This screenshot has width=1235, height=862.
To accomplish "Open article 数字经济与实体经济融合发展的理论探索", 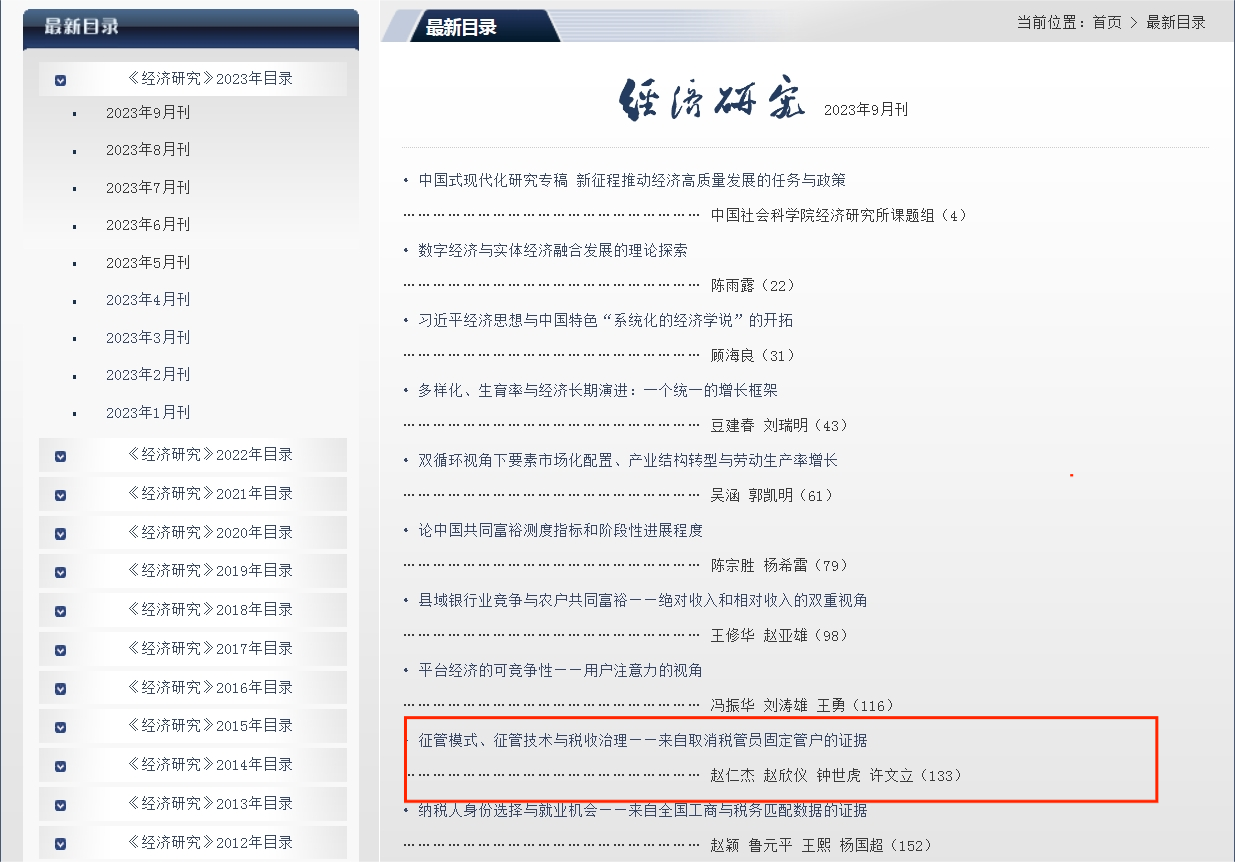I will click(553, 251).
